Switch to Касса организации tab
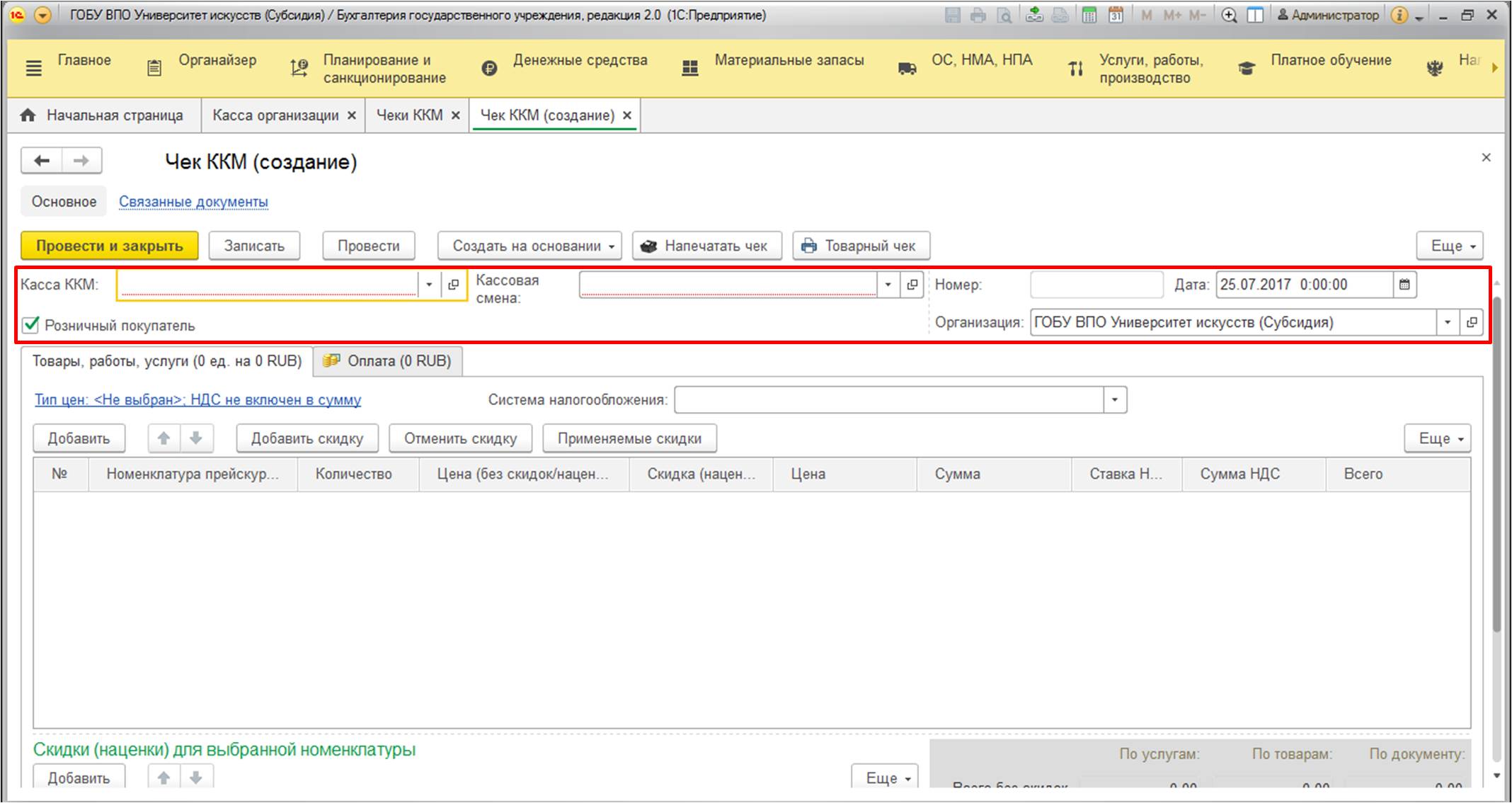The height and width of the screenshot is (803, 1512). point(275,115)
